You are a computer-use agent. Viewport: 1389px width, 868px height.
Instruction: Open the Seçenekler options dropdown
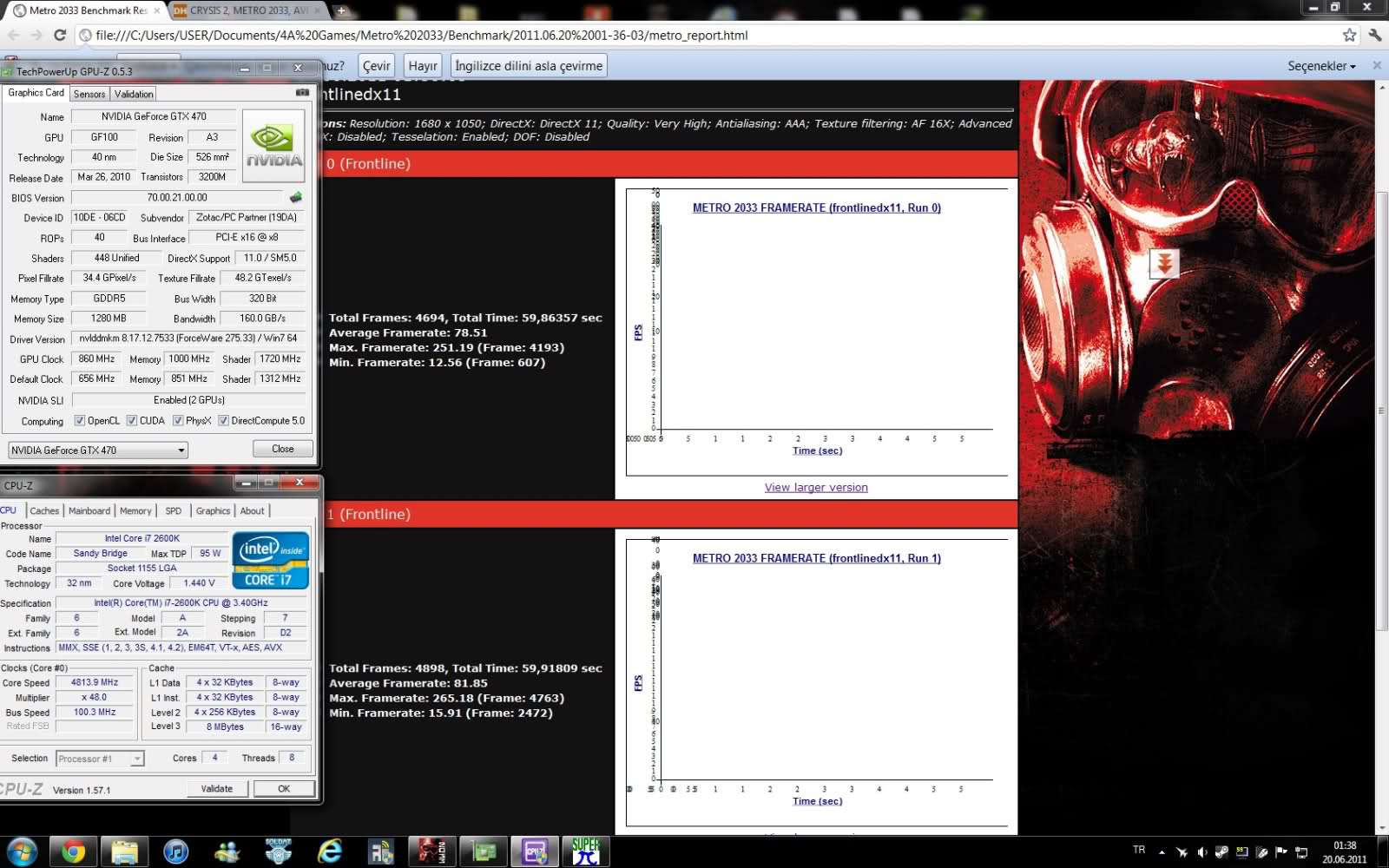1321,66
